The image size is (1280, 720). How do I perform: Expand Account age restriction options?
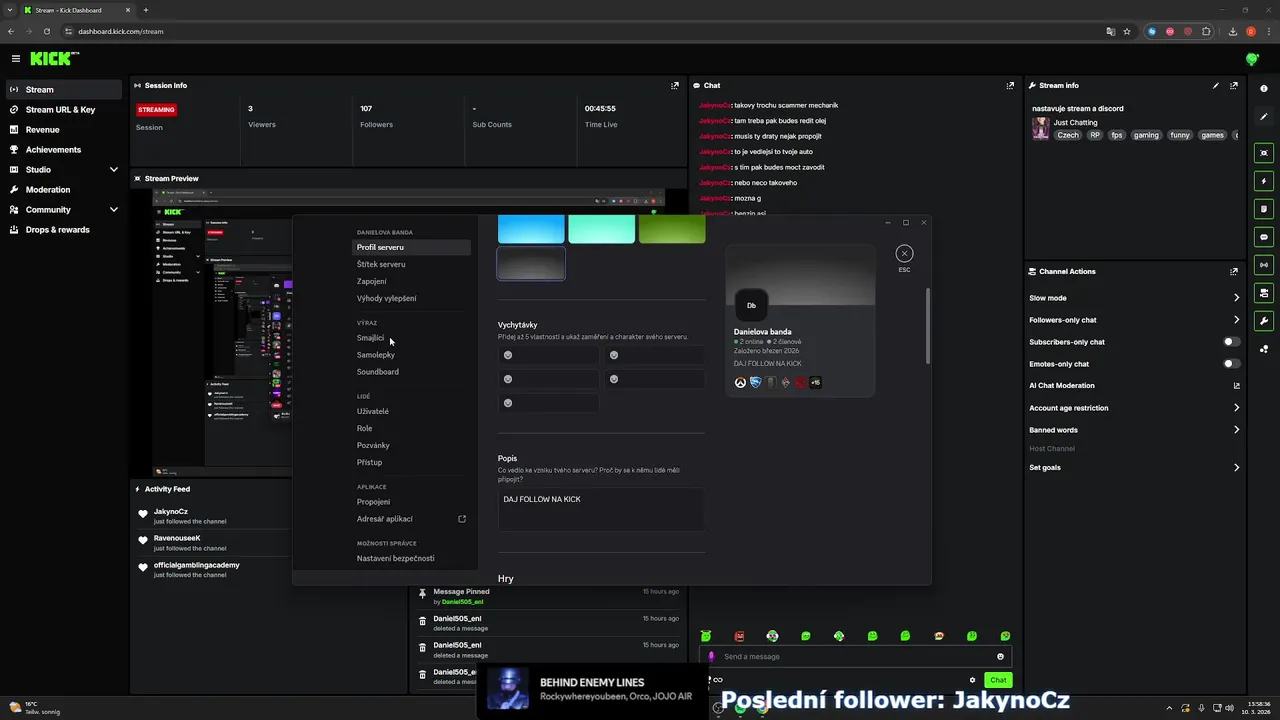click(x=1236, y=408)
